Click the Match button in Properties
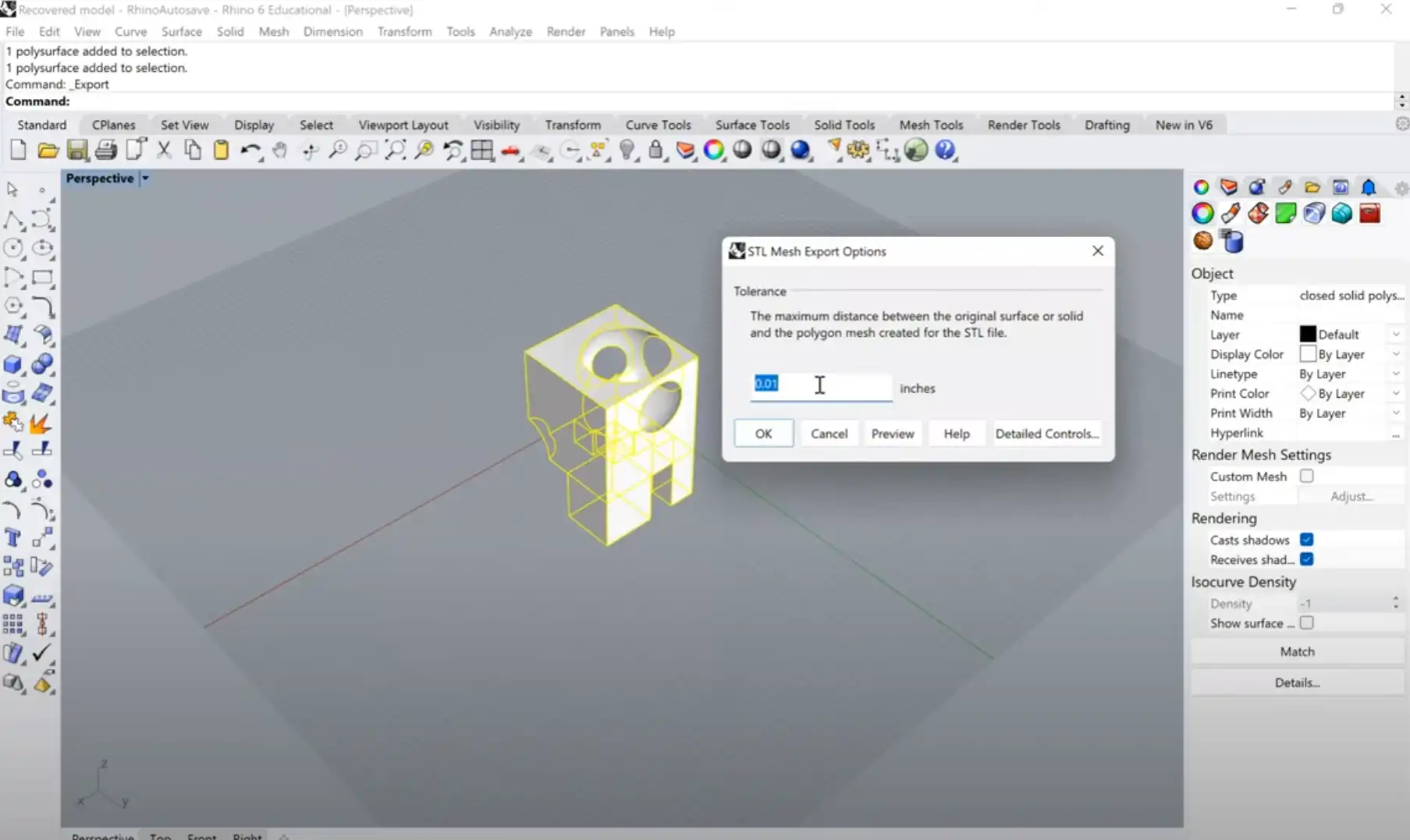This screenshot has width=1410, height=840. click(1297, 651)
